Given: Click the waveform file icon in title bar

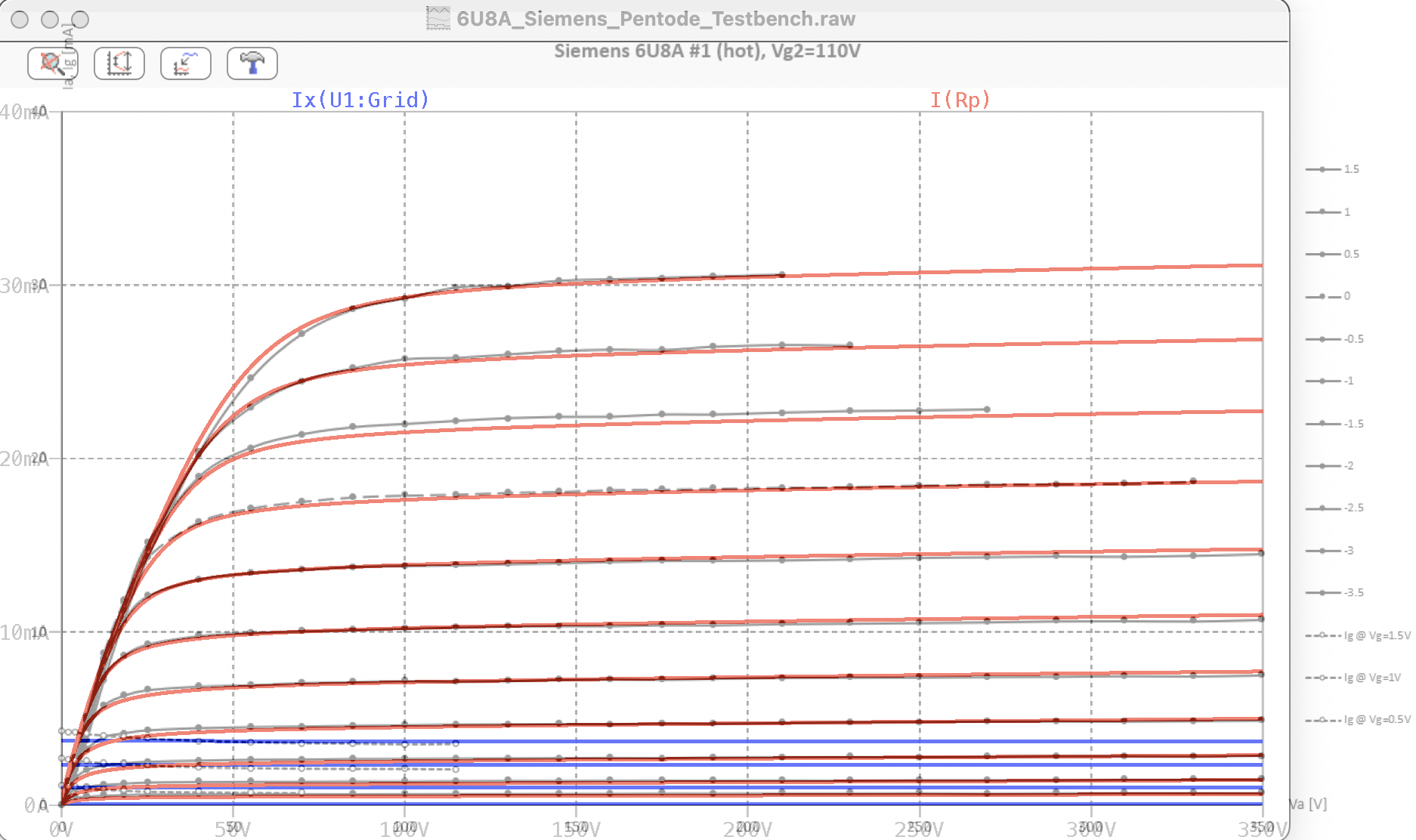Looking at the screenshot, I should pos(437,18).
